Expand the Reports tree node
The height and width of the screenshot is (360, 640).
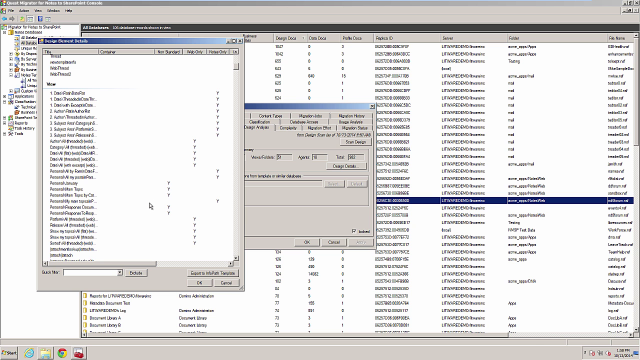point(5,123)
